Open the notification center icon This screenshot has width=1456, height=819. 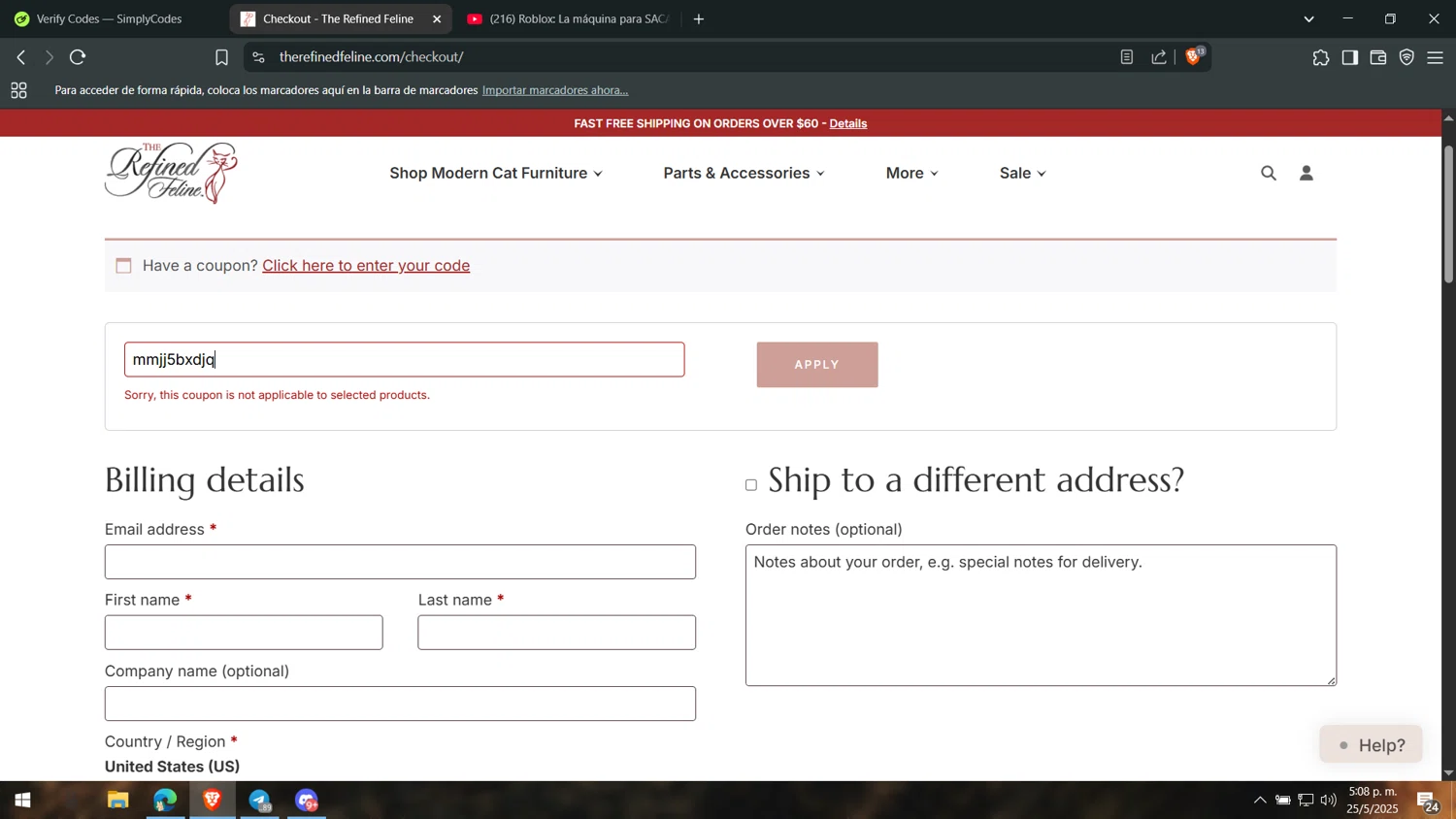tap(1427, 802)
